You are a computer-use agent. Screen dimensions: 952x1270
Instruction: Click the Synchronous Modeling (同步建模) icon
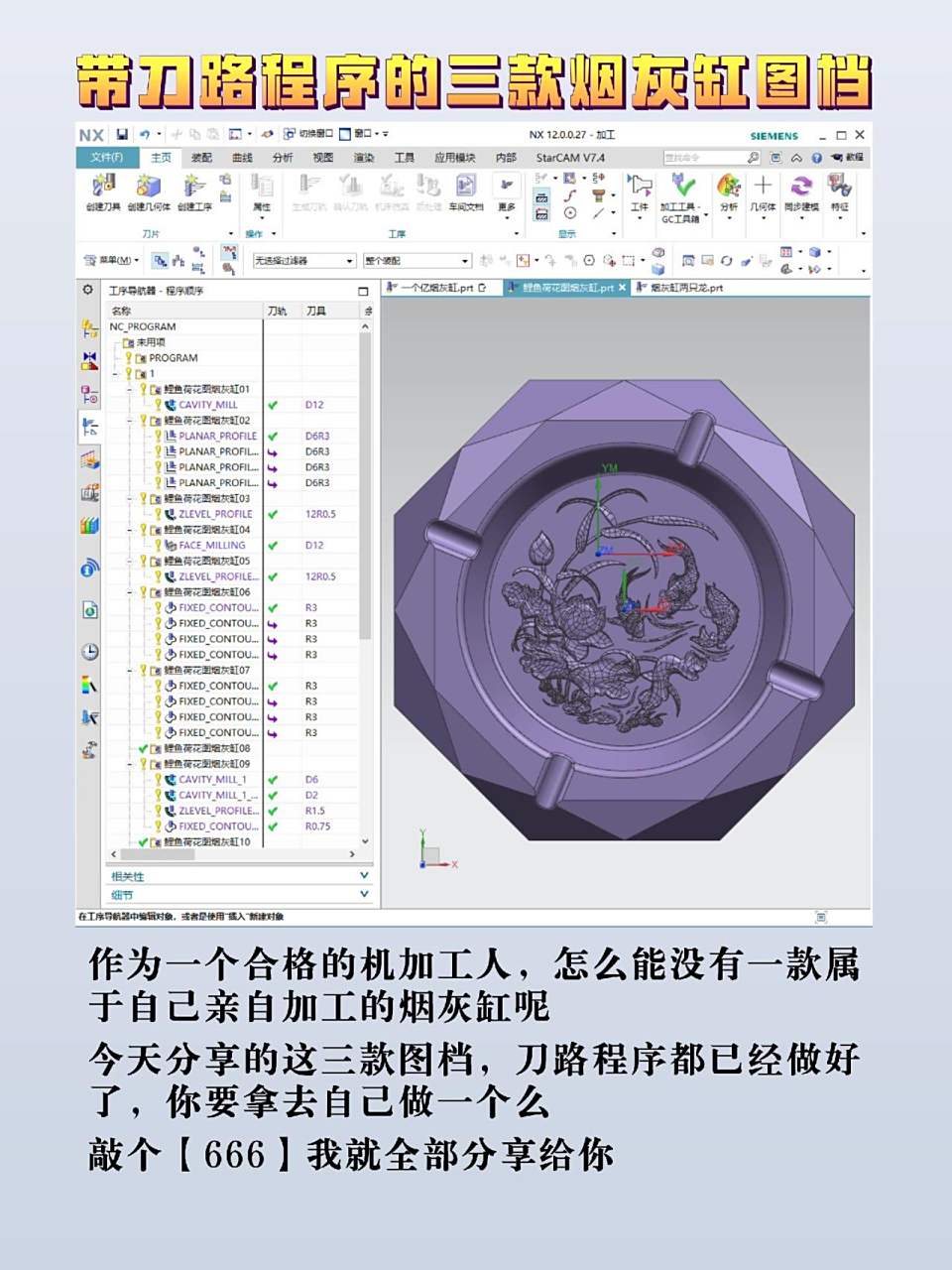(801, 191)
